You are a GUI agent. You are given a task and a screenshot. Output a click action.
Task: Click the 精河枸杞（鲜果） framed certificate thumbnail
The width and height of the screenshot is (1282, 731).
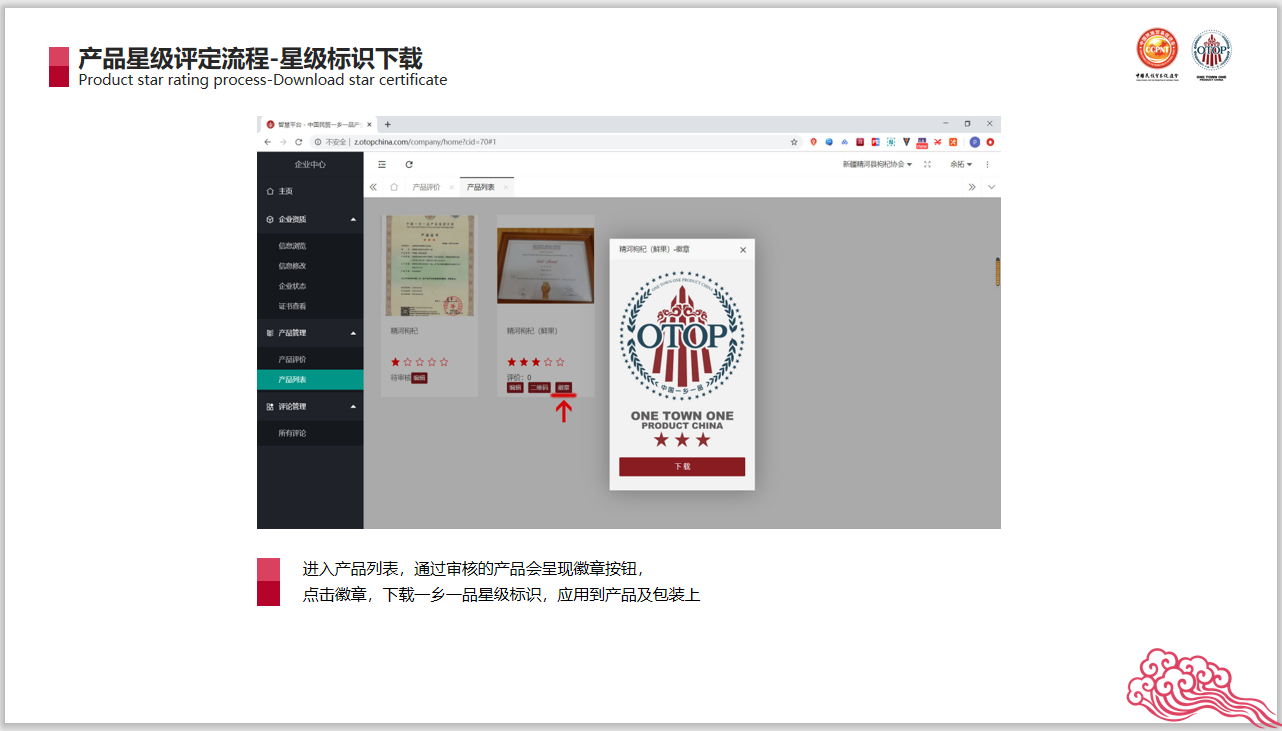click(545, 265)
